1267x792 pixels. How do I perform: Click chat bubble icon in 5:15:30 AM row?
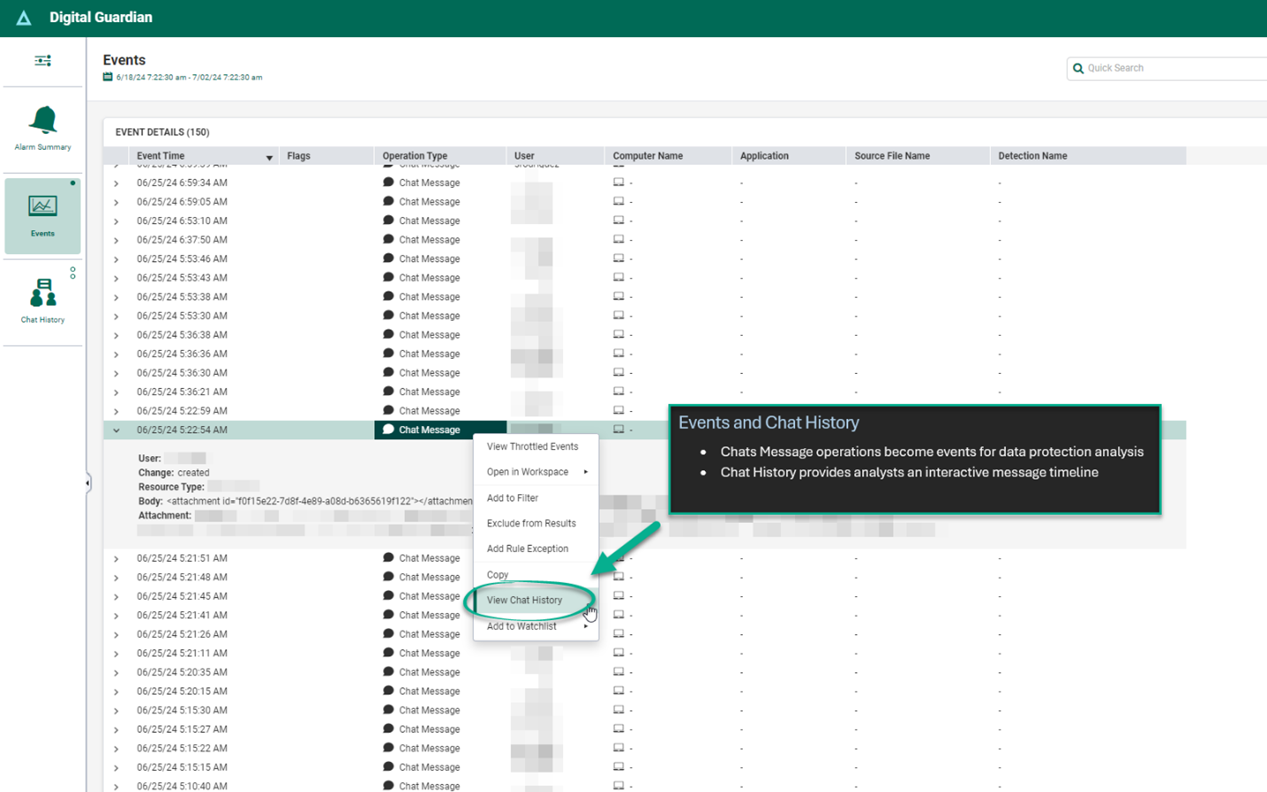pyautogui.click(x=389, y=710)
